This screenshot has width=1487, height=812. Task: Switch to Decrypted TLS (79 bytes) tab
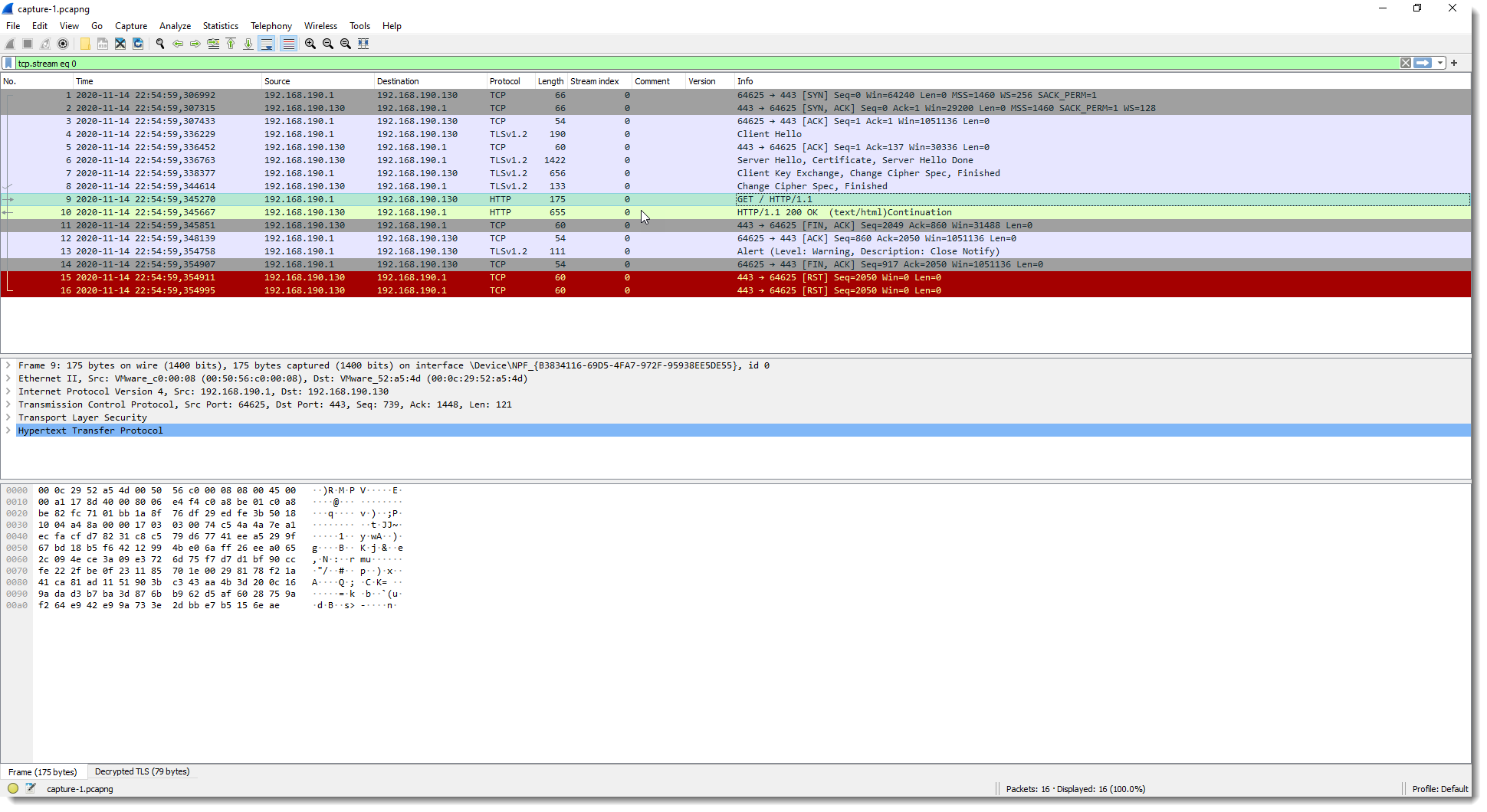[142, 771]
